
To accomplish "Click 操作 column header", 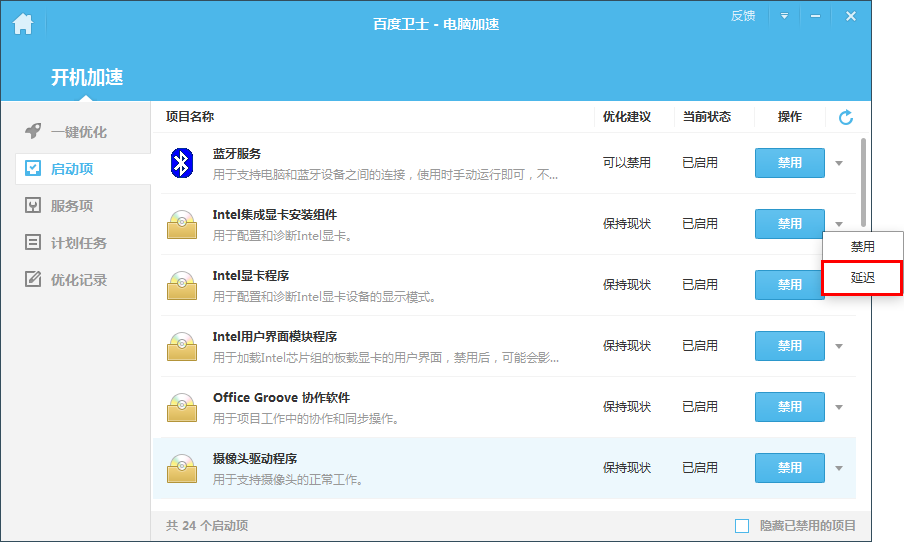I will tap(789, 116).
